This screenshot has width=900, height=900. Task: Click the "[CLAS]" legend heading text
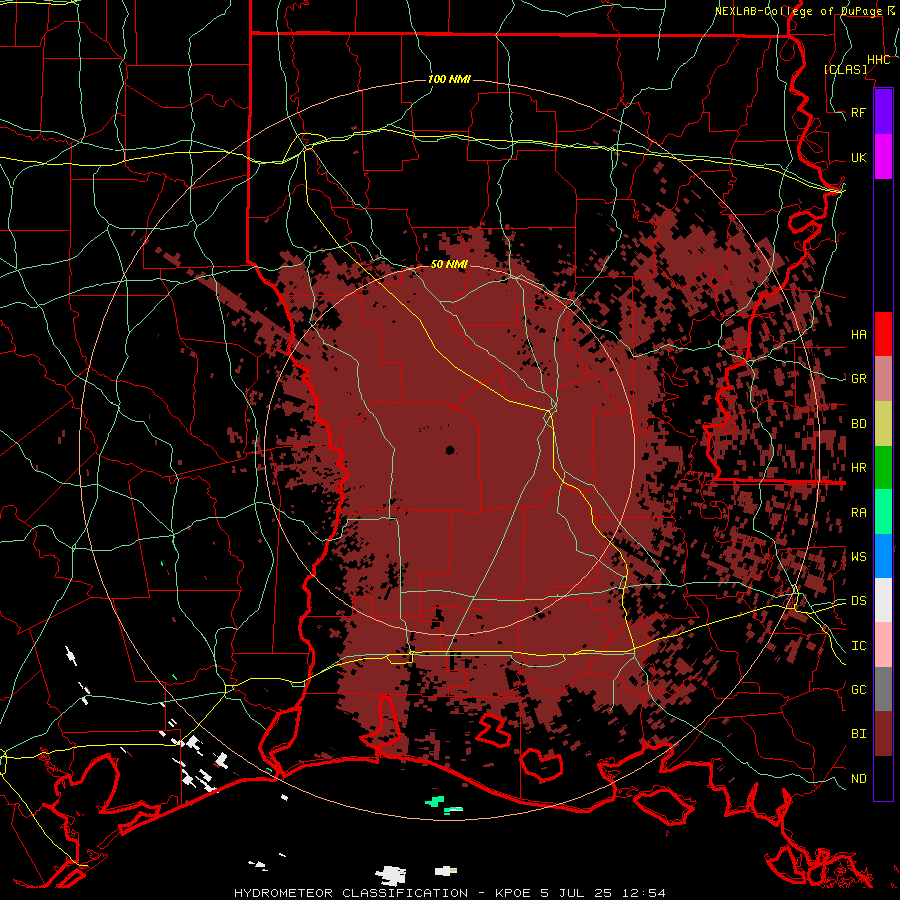tap(845, 69)
